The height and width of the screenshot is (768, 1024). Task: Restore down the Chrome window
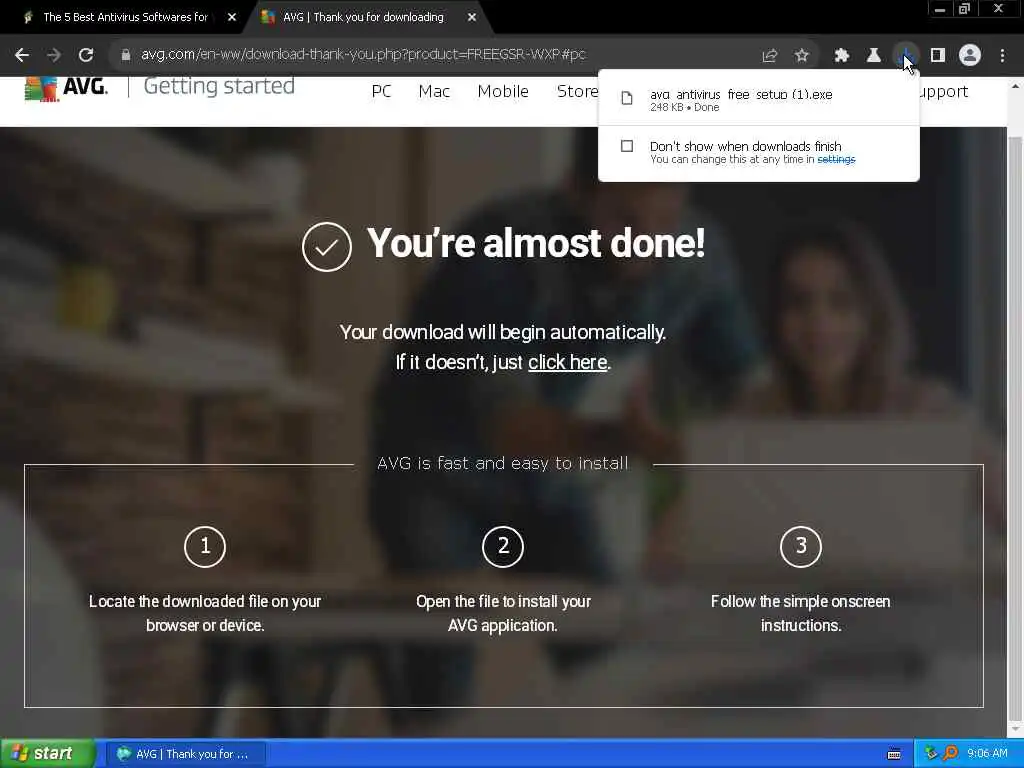click(965, 9)
